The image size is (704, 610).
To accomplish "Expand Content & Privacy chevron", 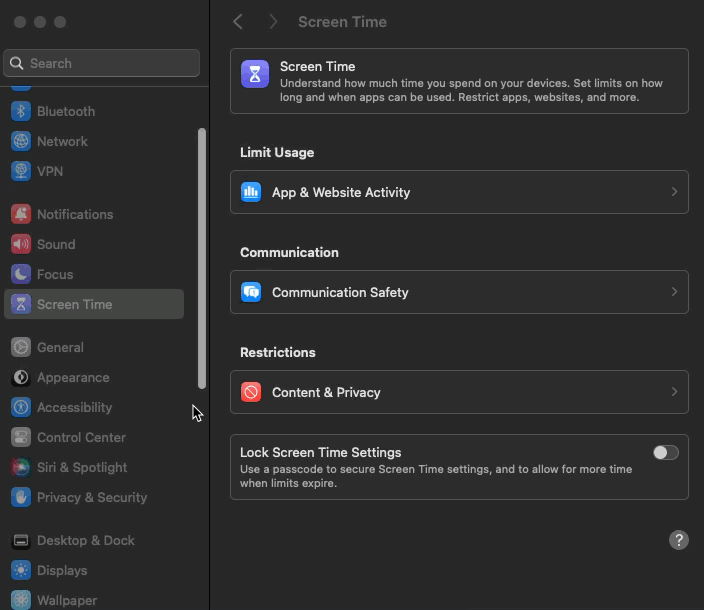I will [x=674, y=392].
